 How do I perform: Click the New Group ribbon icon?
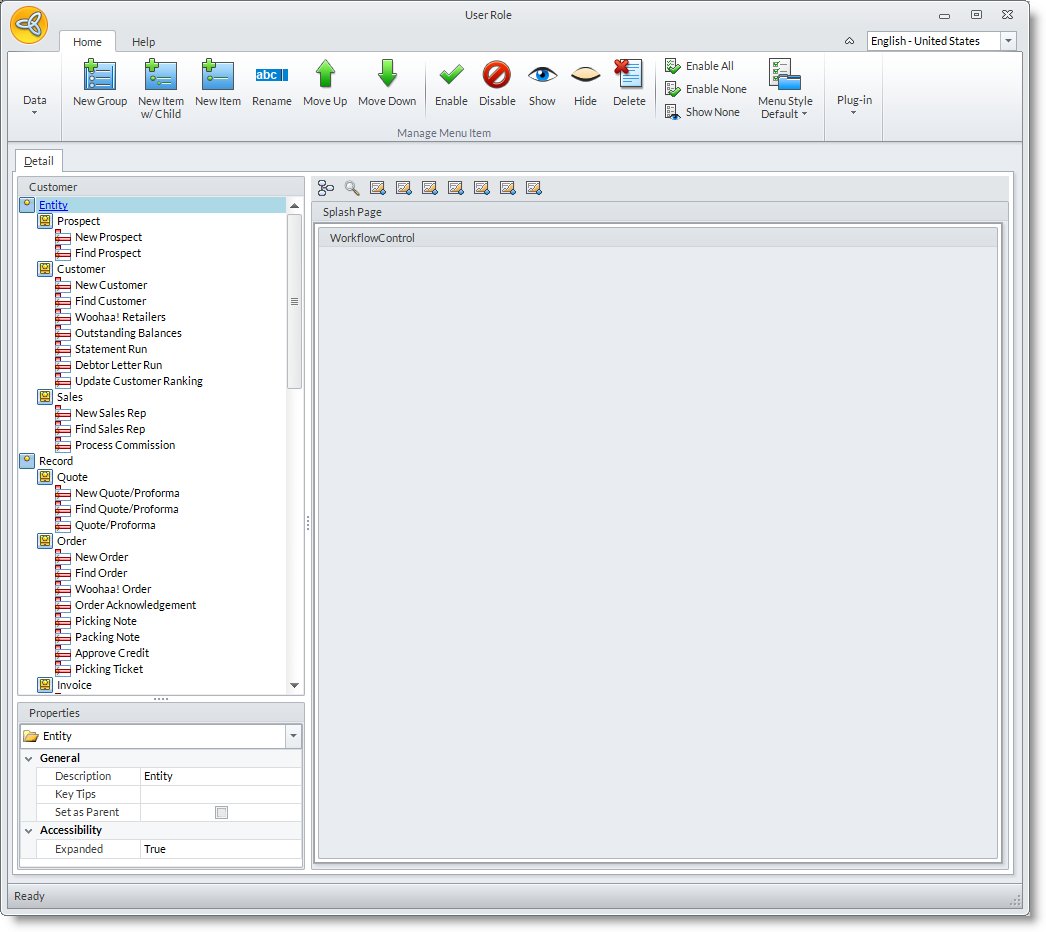(100, 77)
